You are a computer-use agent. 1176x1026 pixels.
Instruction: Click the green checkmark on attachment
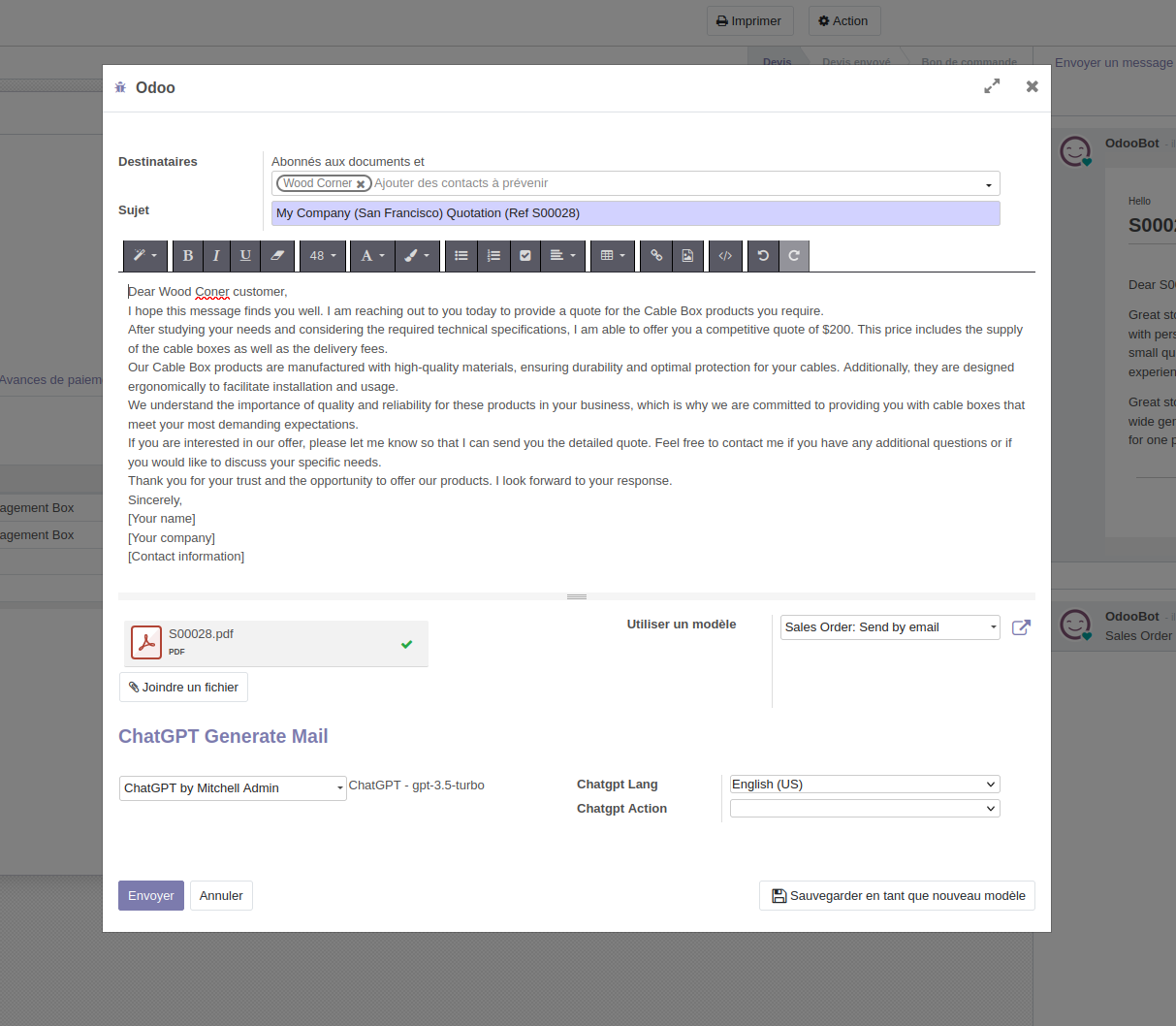pyautogui.click(x=407, y=644)
